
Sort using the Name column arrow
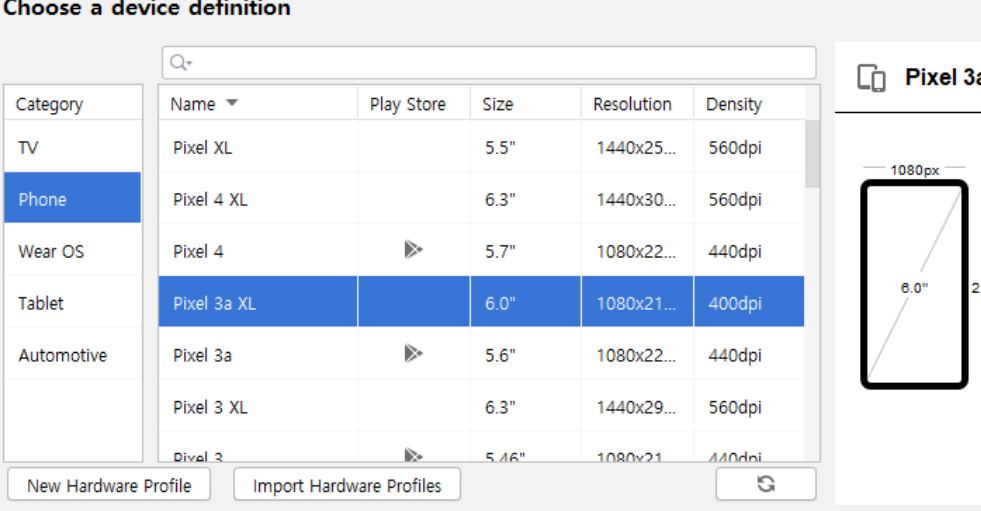coord(232,103)
